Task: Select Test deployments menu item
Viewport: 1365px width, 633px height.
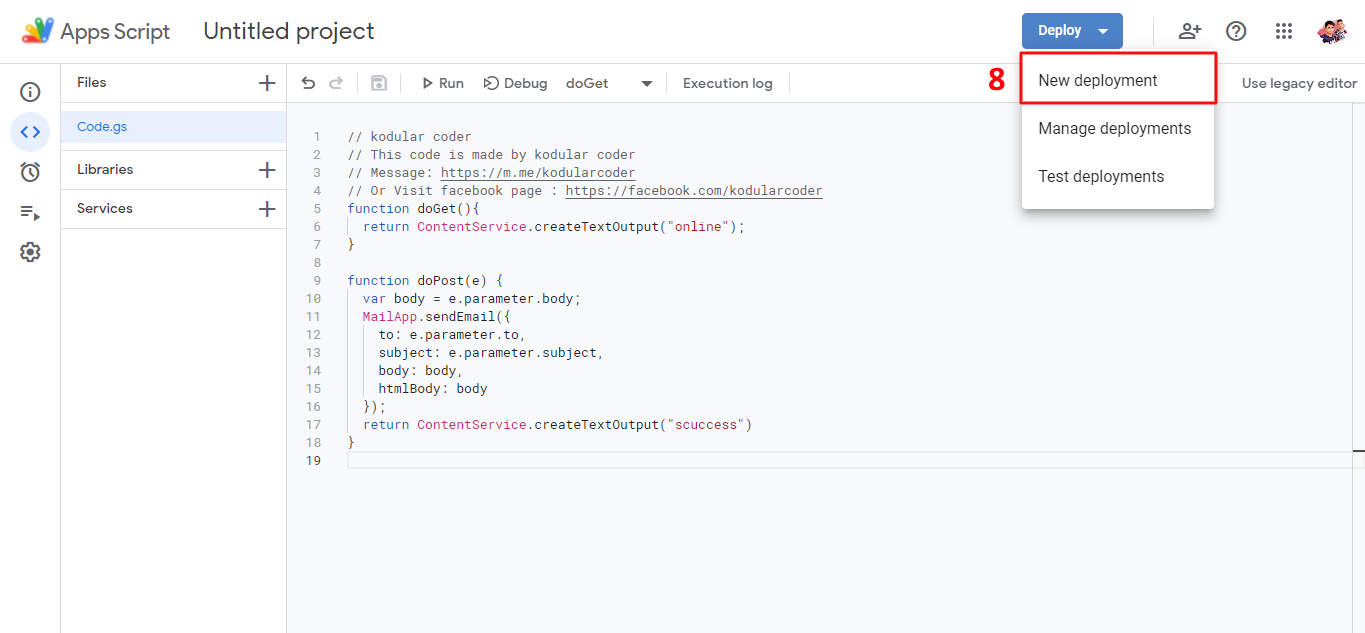Action: [1101, 177]
